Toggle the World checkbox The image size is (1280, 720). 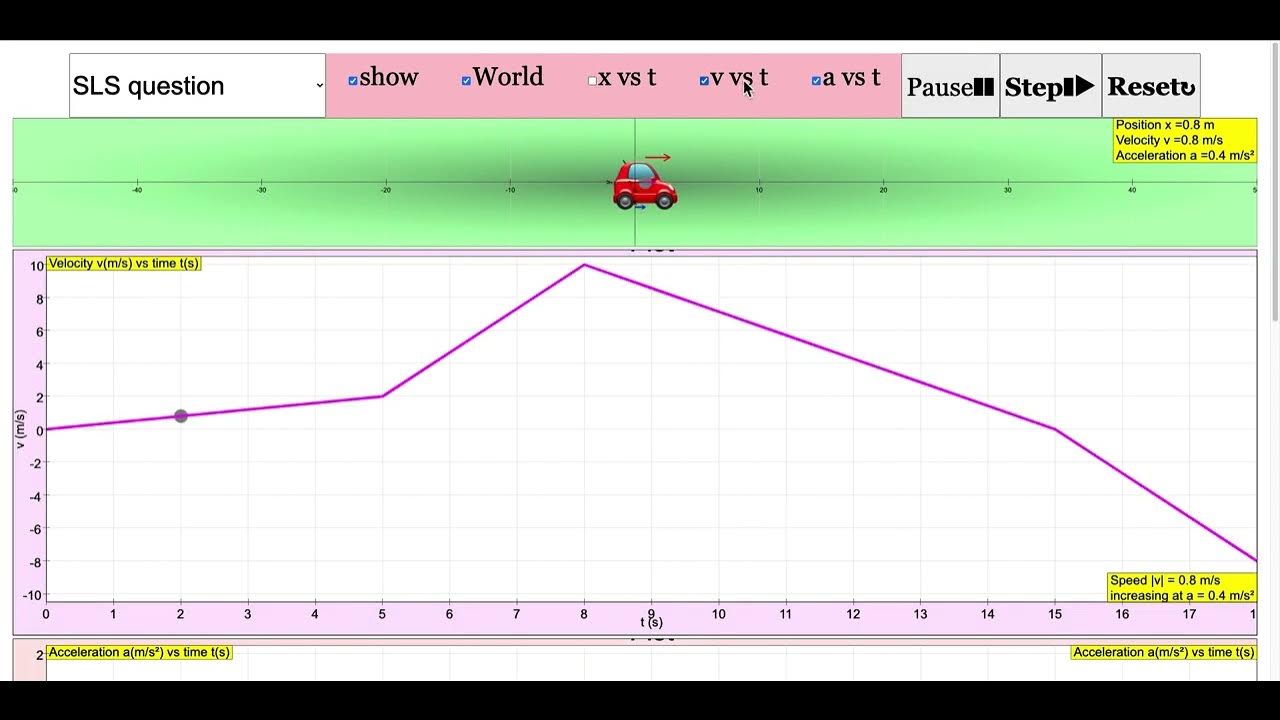(466, 81)
